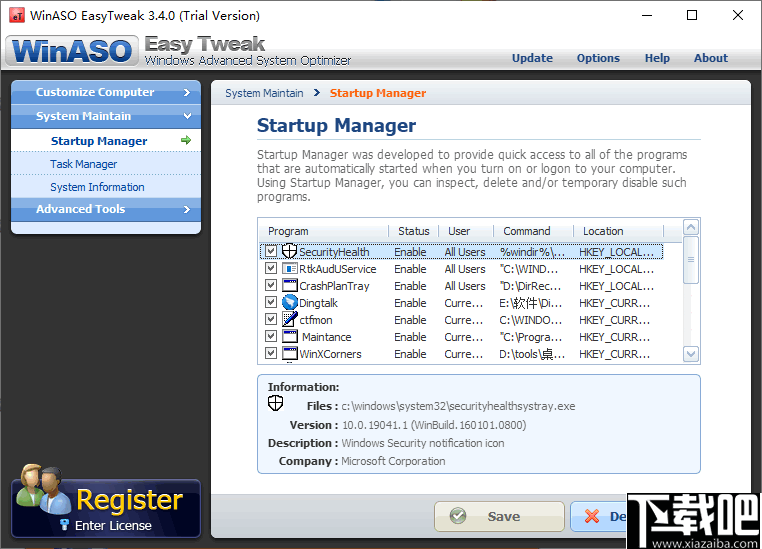The width and height of the screenshot is (762, 549).
Task: Maximize the WinASO EasyTweak window
Action: (692, 15)
